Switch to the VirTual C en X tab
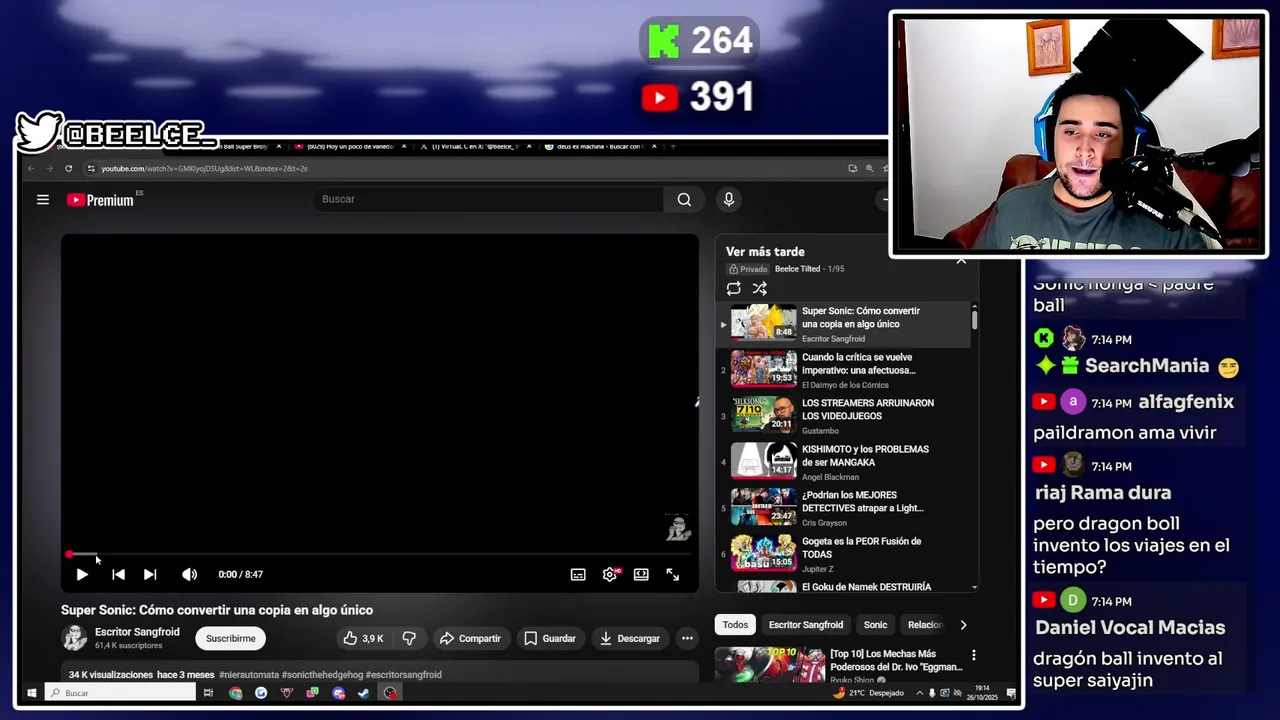The height and width of the screenshot is (720, 1280). [x=475, y=146]
